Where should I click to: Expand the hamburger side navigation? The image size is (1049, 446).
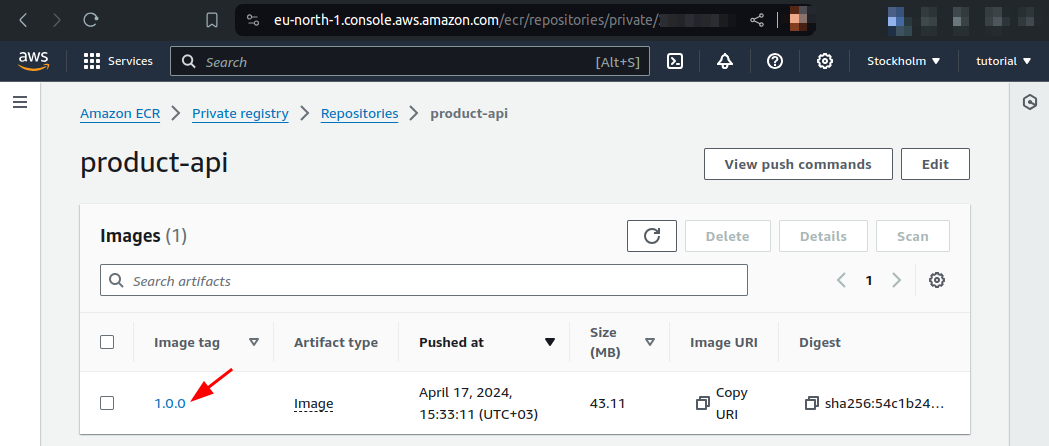(x=20, y=102)
